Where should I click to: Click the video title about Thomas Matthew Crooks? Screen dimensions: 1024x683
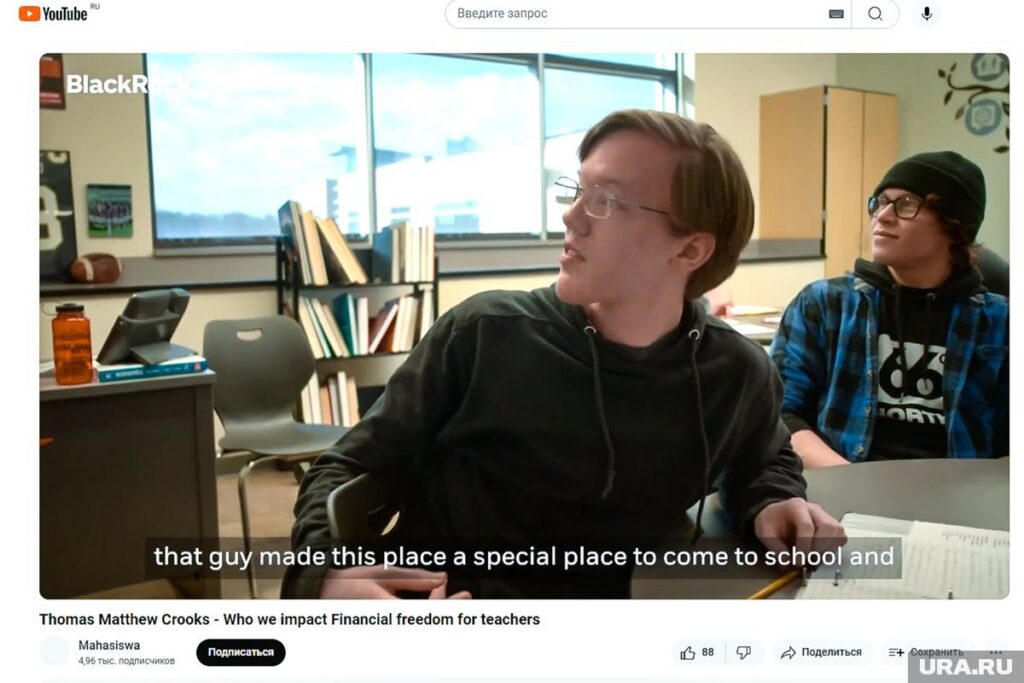point(289,619)
